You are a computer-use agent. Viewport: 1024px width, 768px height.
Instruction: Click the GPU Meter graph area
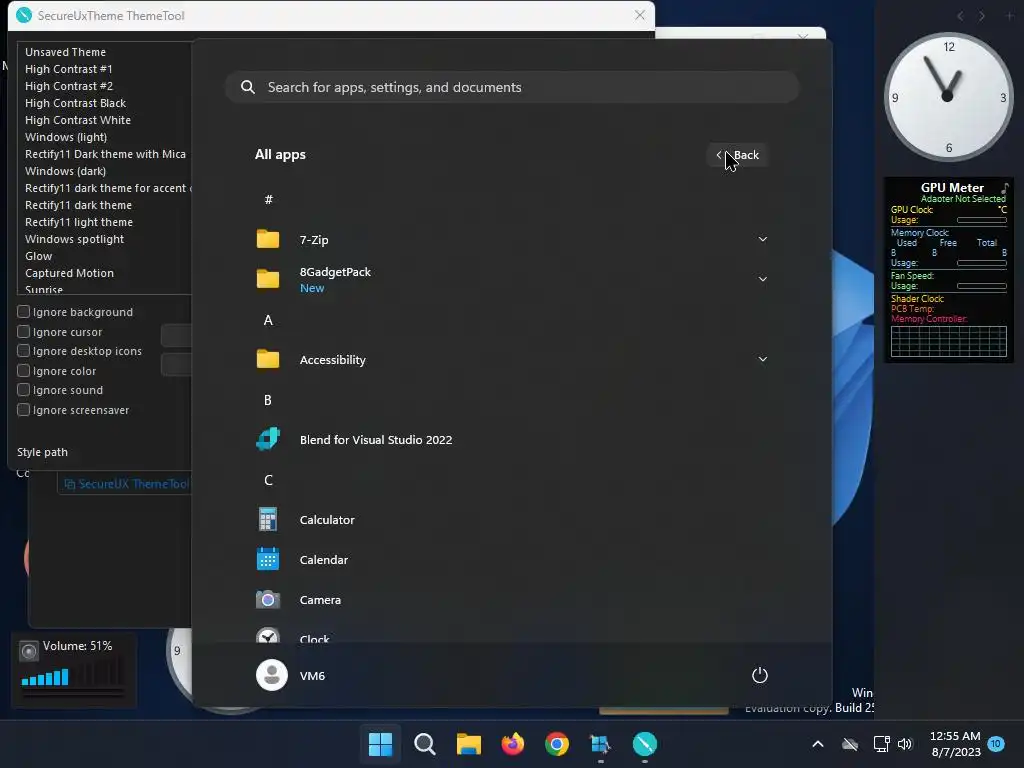pyautogui.click(x=948, y=341)
